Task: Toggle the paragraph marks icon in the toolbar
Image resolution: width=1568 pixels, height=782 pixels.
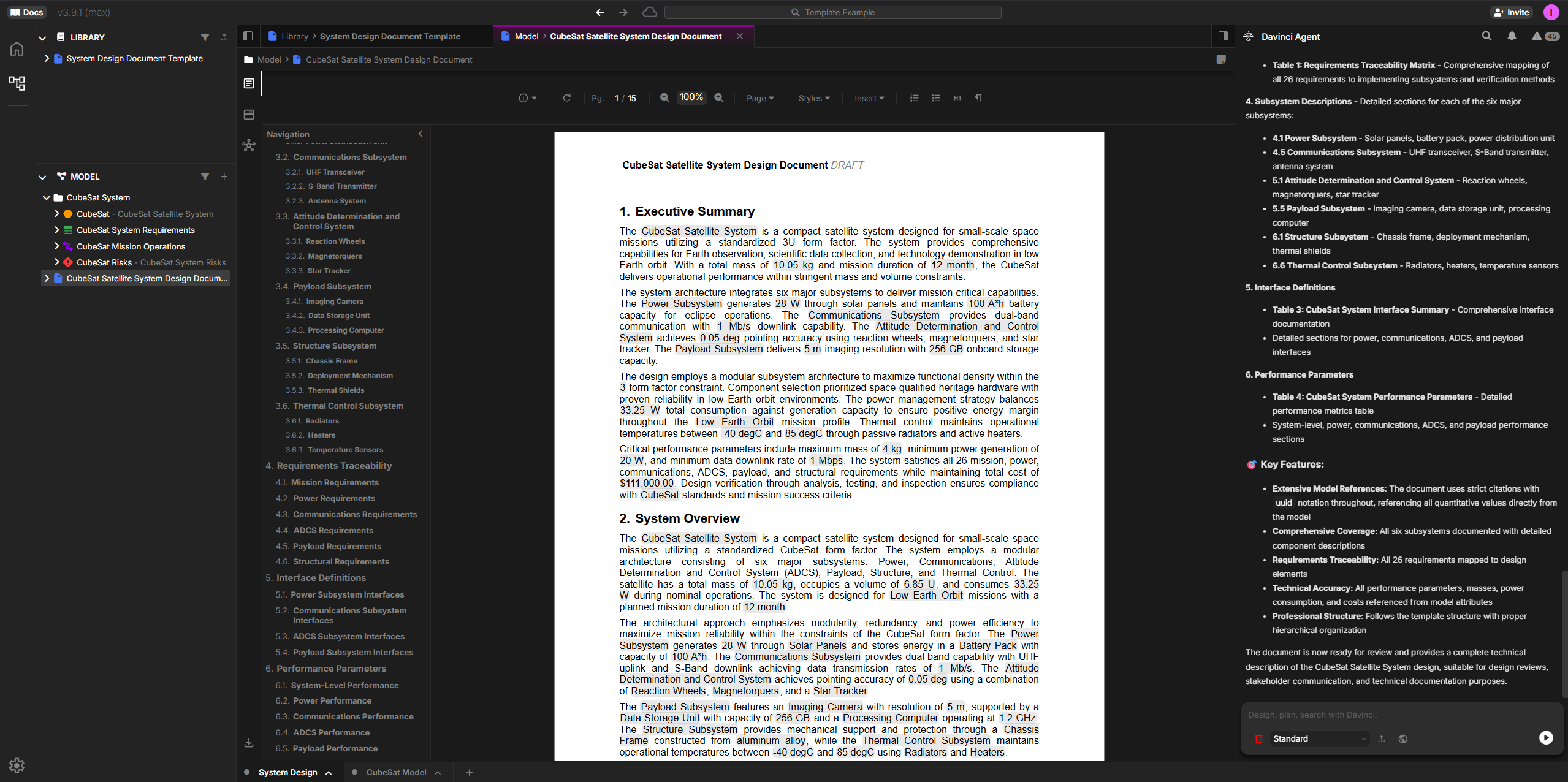Action: pos(978,98)
